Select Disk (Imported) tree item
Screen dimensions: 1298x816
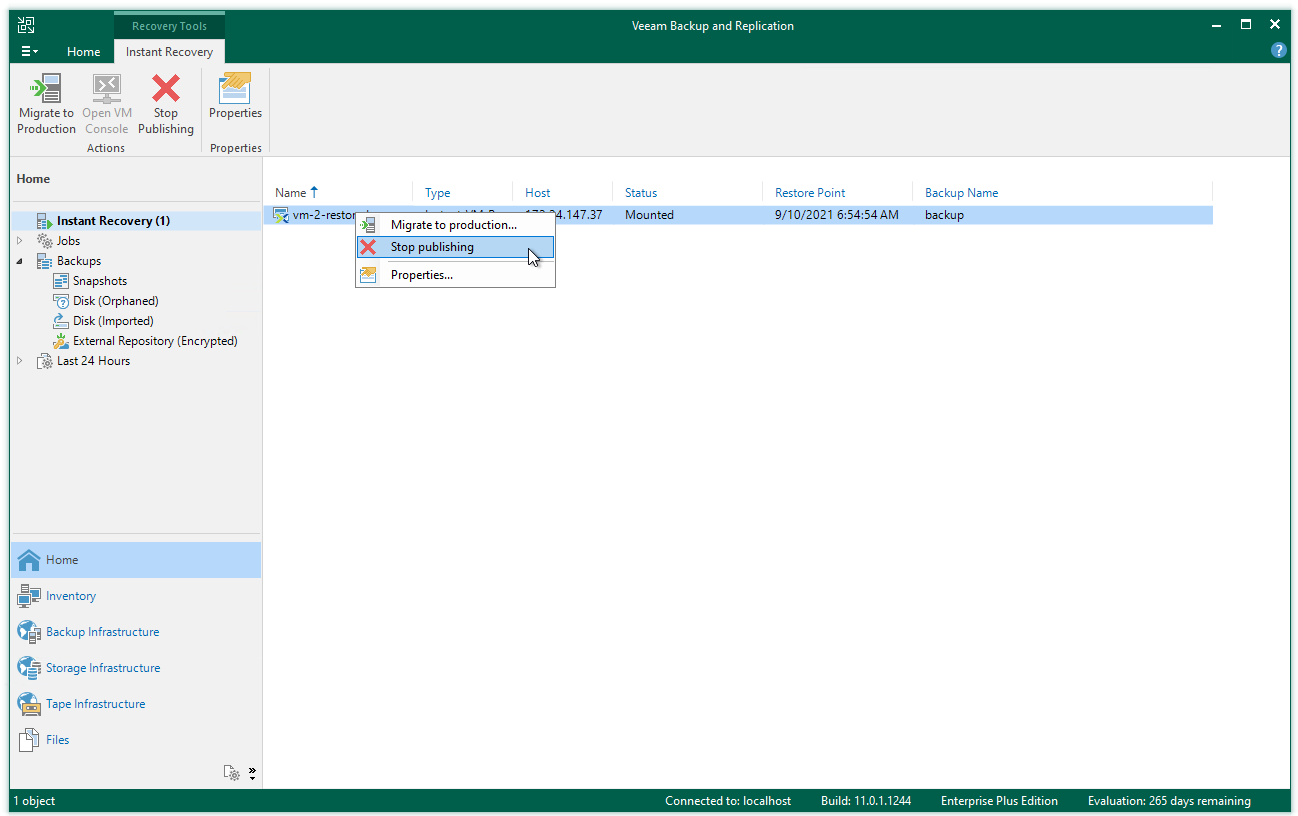[x=113, y=321]
